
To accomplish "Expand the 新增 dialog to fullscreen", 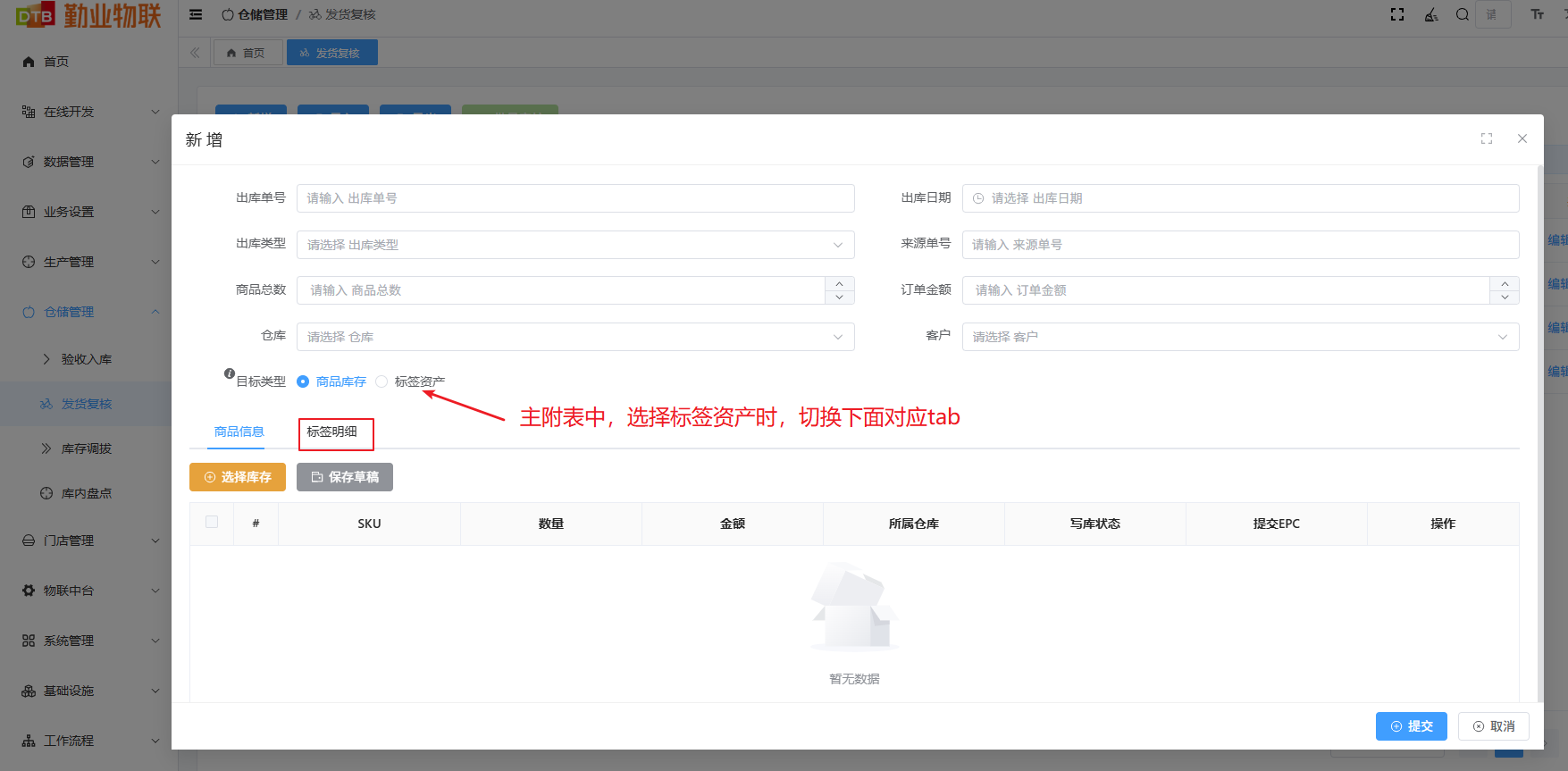I will (x=1487, y=138).
